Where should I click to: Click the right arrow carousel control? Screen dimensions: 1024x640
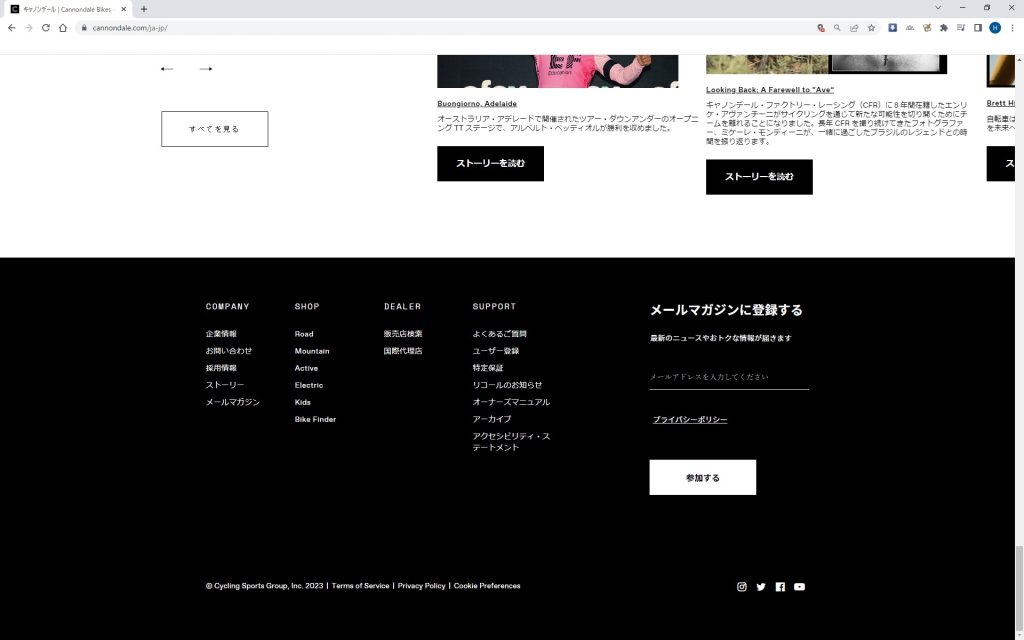coord(206,69)
